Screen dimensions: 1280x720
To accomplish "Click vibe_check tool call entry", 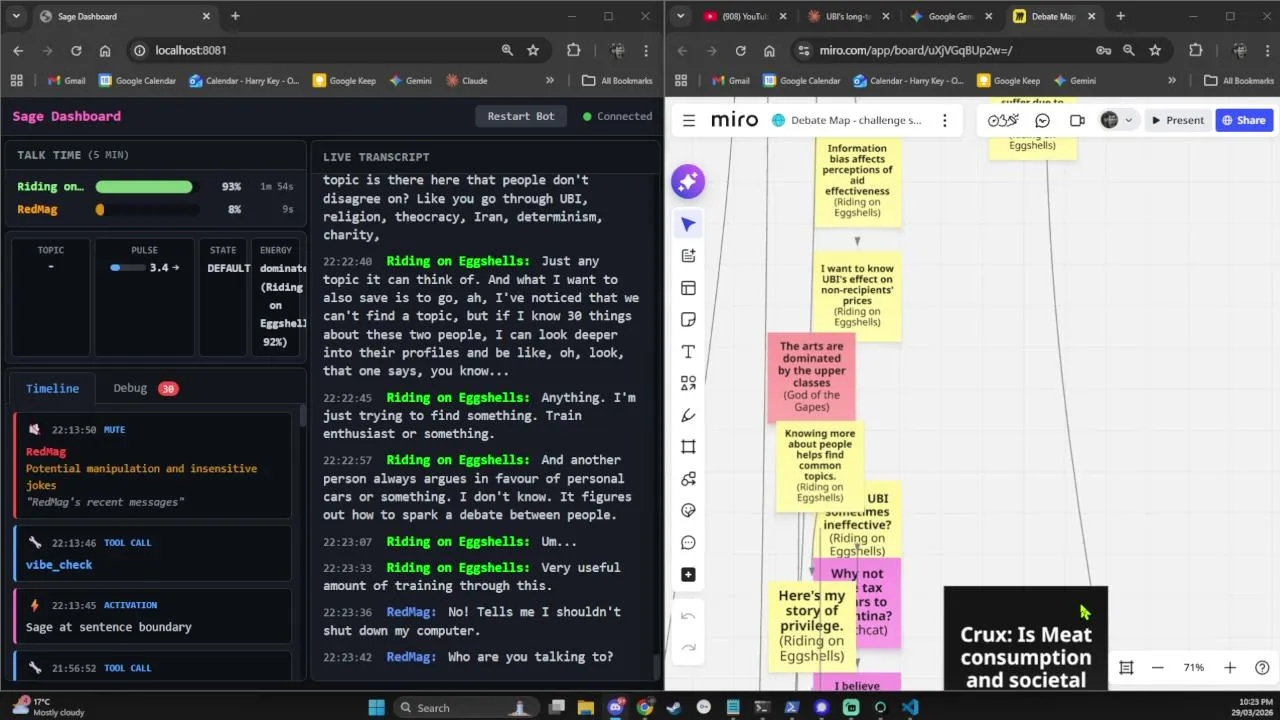I will (x=152, y=554).
